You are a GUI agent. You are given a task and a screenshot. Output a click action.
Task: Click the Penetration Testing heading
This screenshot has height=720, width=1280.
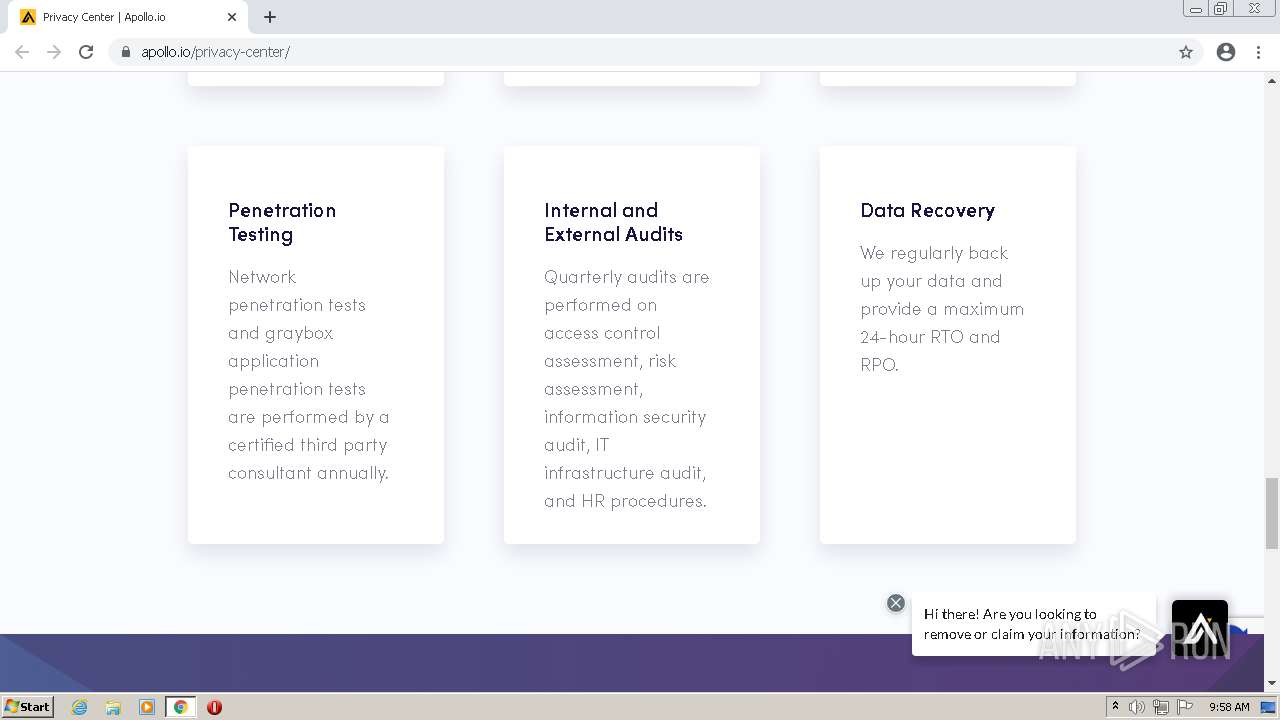tap(282, 222)
